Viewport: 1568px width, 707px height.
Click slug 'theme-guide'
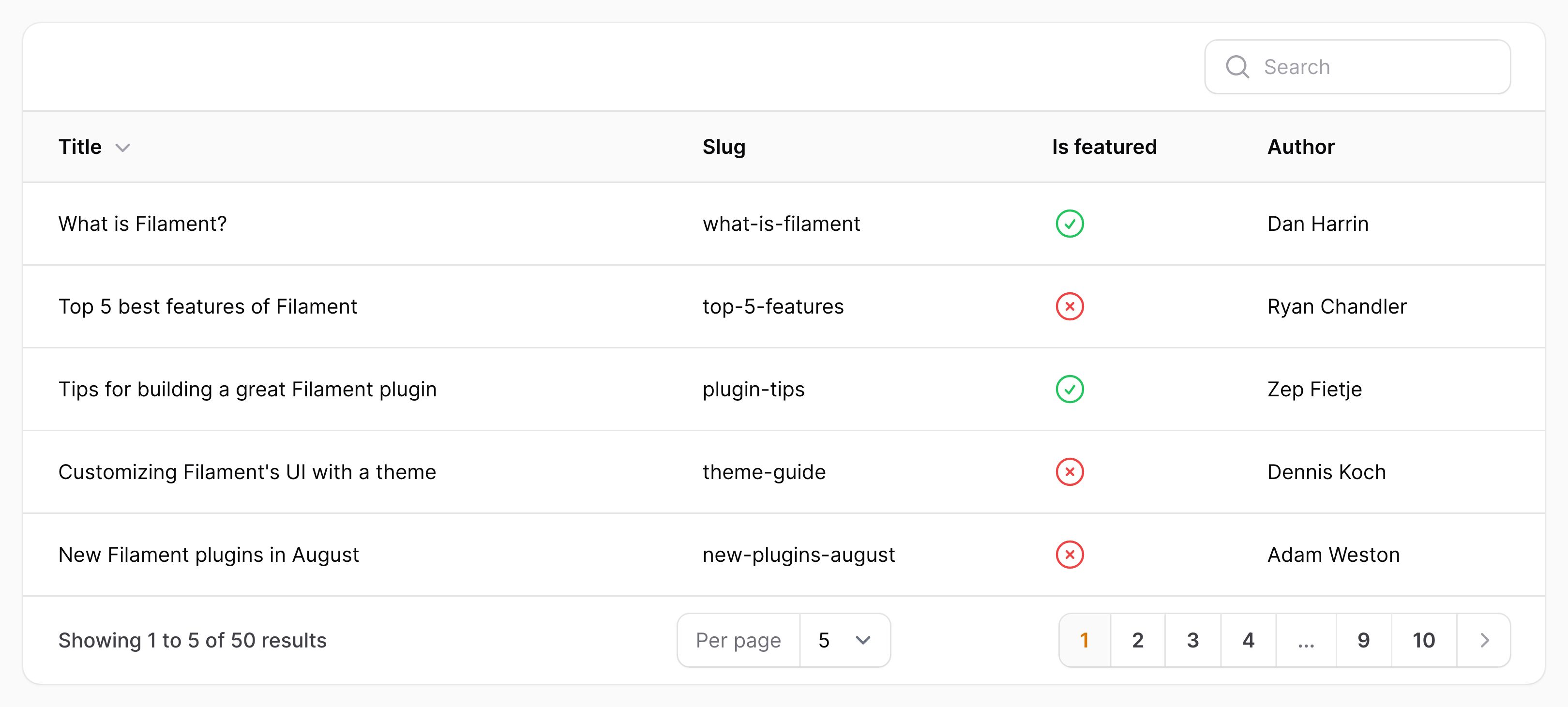(x=764, y=472)
